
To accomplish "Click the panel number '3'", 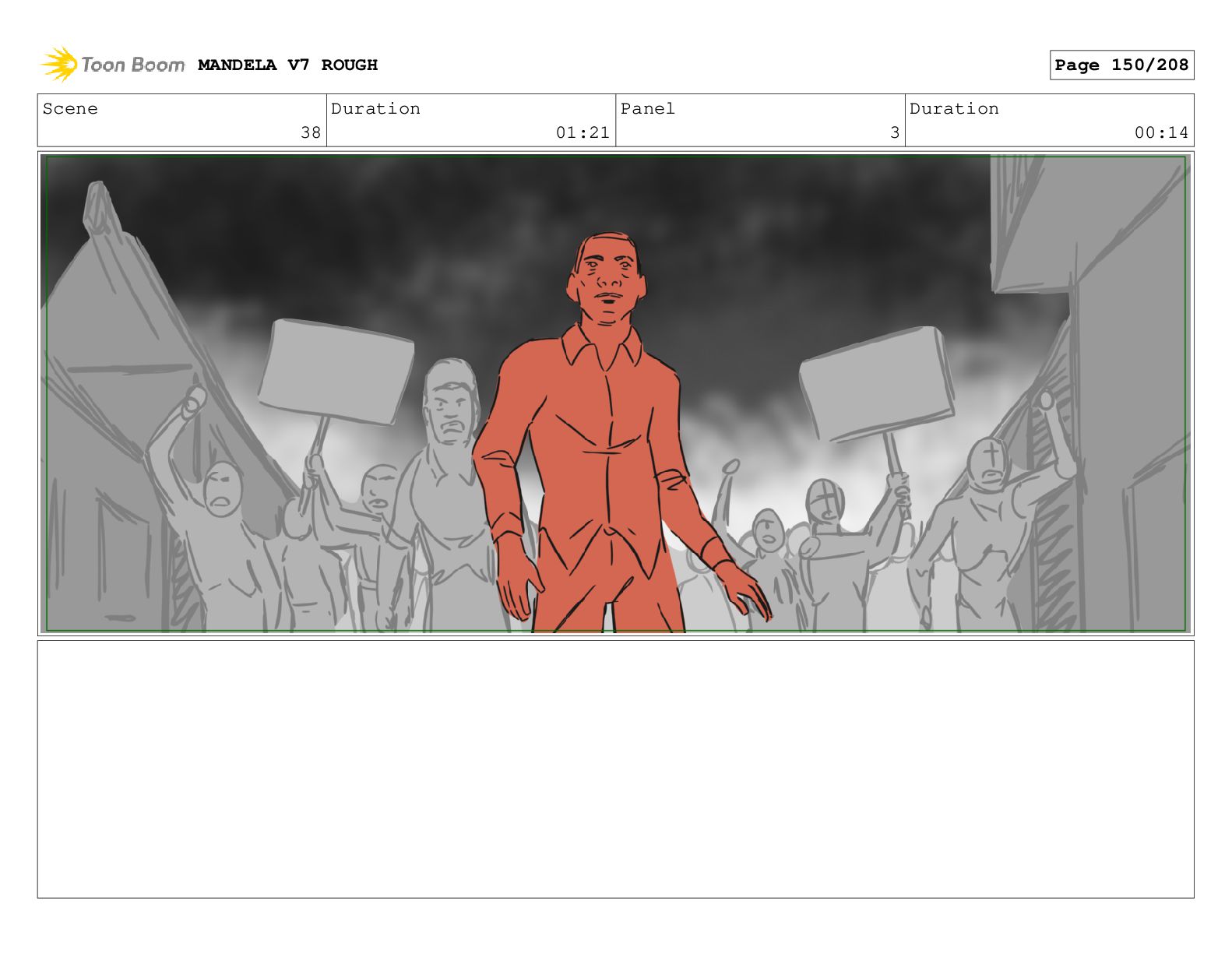I will coord(895,133).
